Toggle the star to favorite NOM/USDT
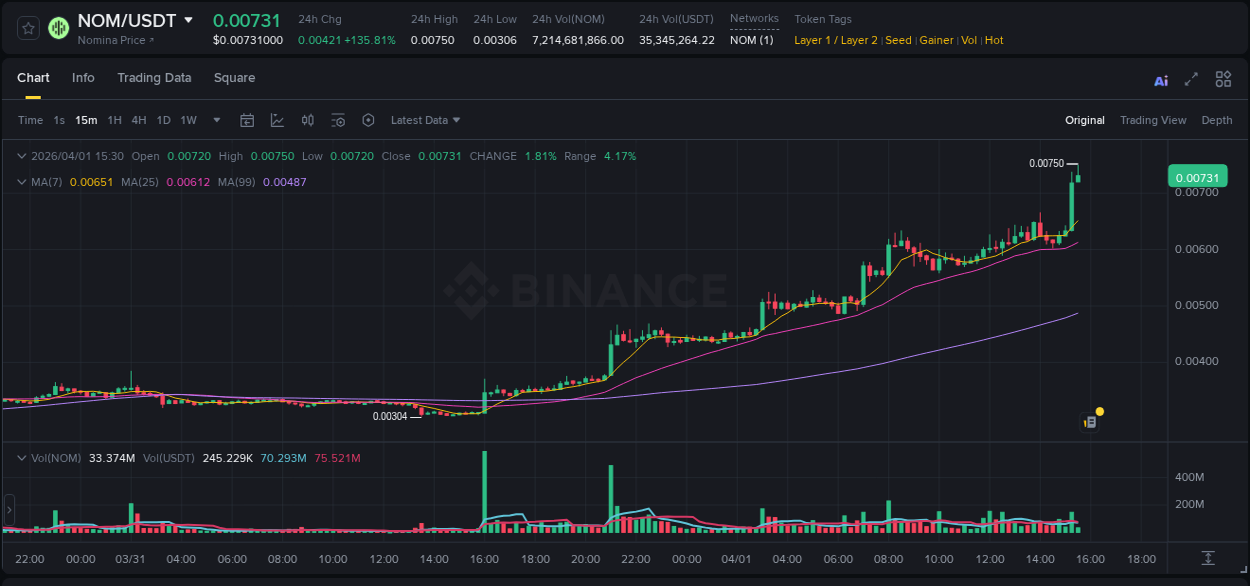Screen dimensions: 1250x586 coord(27,28)
